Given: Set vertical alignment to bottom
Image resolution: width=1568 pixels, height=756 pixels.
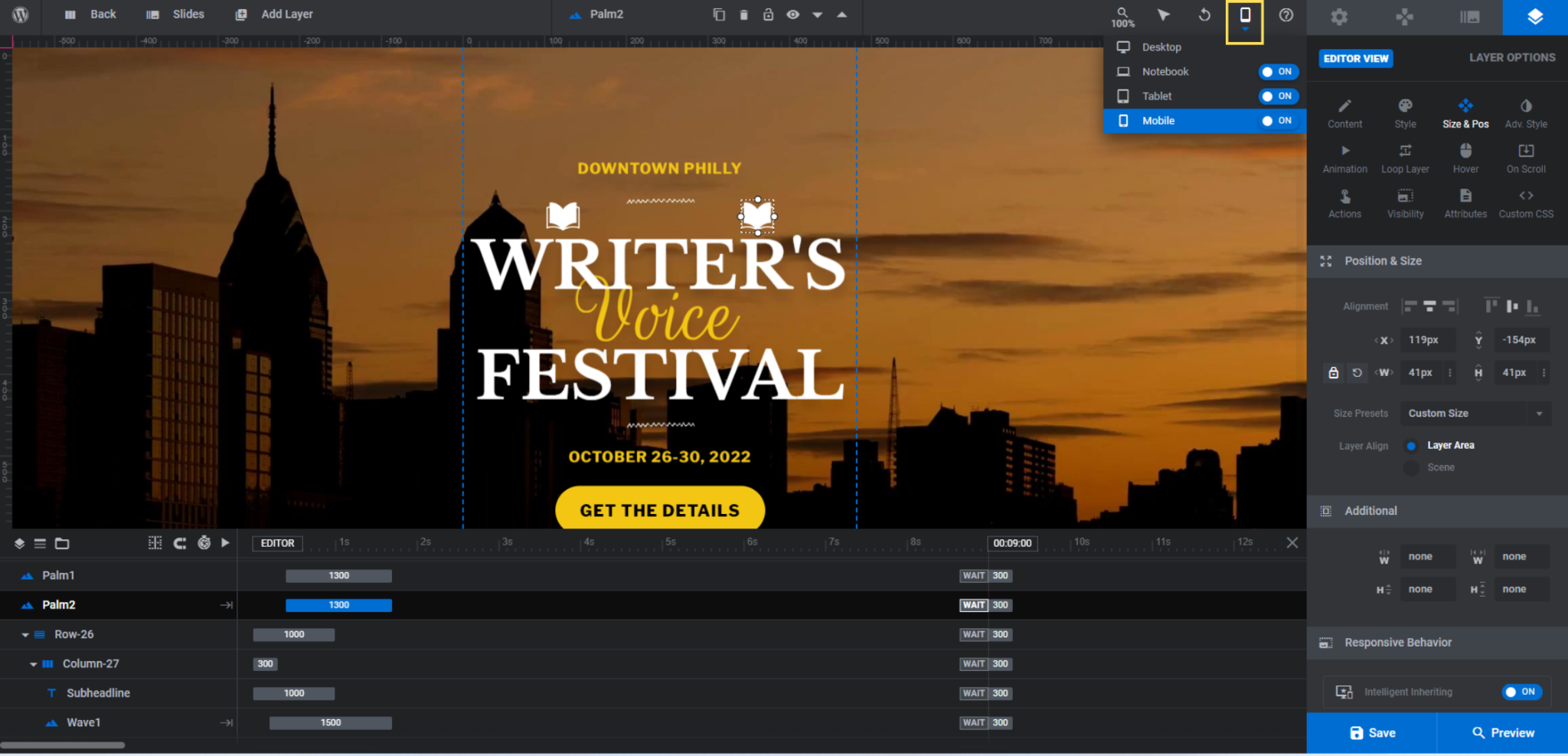Looking at the screenshot, I should point(1532,306).
